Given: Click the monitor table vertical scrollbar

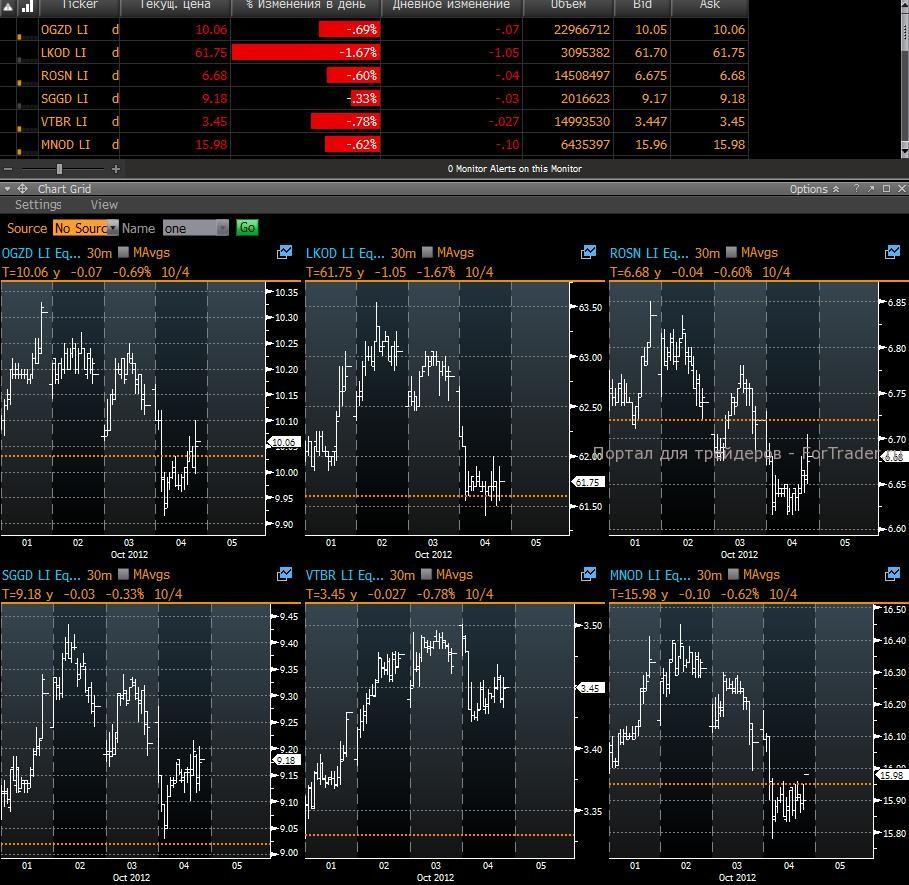Looking at the screenshot, I should 905,81.
